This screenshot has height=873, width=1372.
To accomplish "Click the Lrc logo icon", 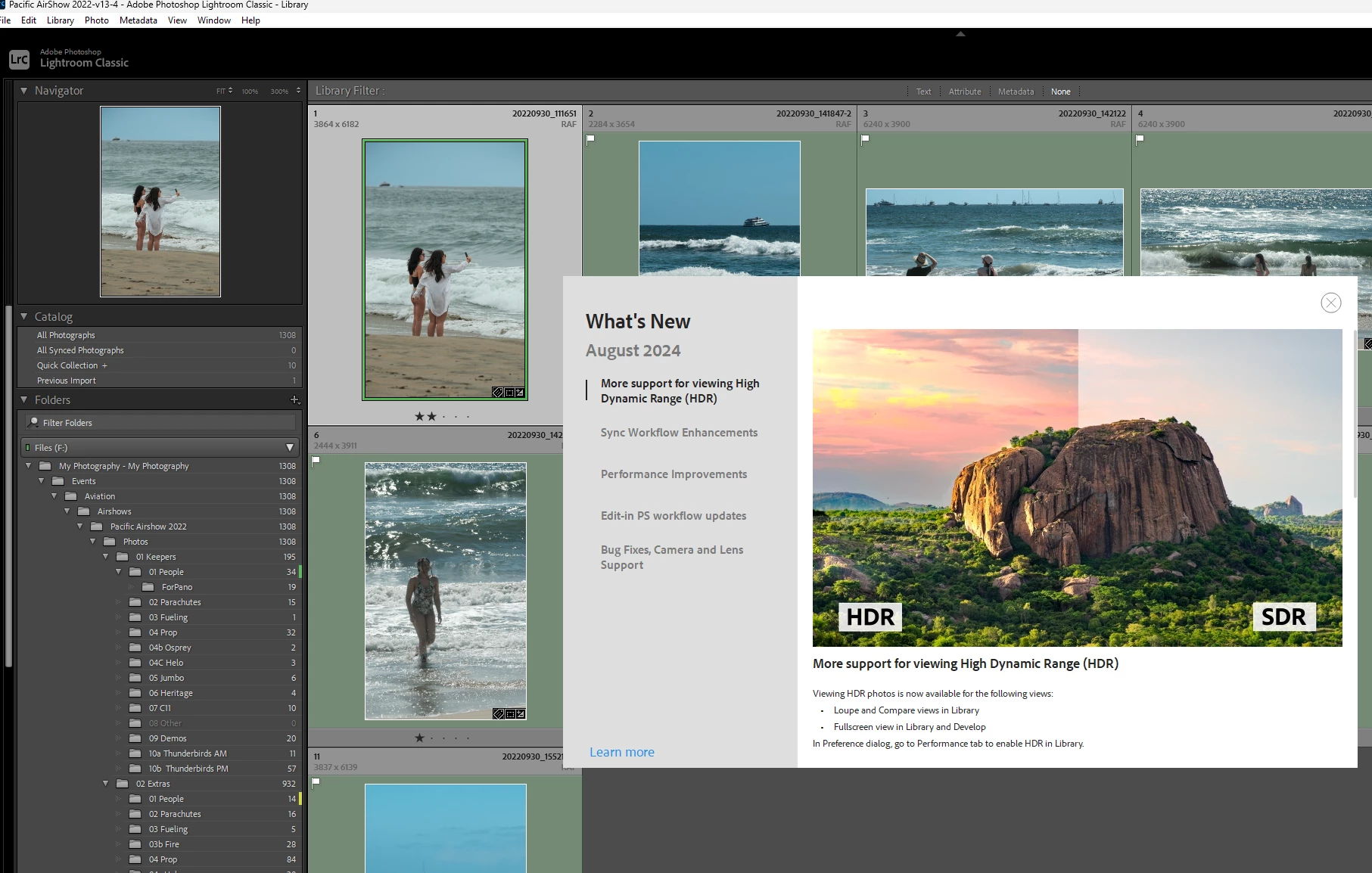I will coord(19,59).
